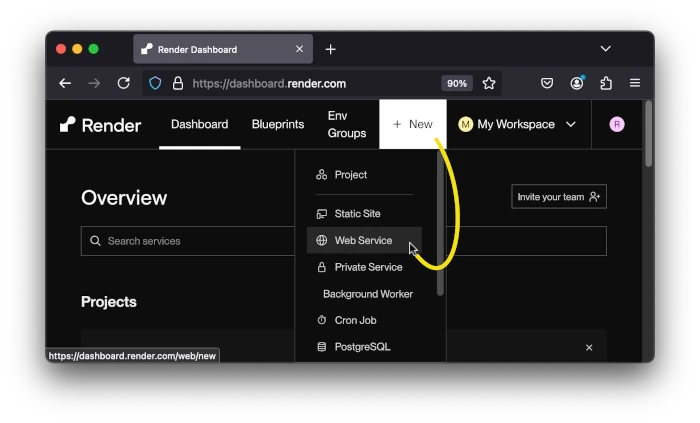Click the Invite your team button
The height and width of the screenshot is (423, 700).
click(x=559, y=197)
